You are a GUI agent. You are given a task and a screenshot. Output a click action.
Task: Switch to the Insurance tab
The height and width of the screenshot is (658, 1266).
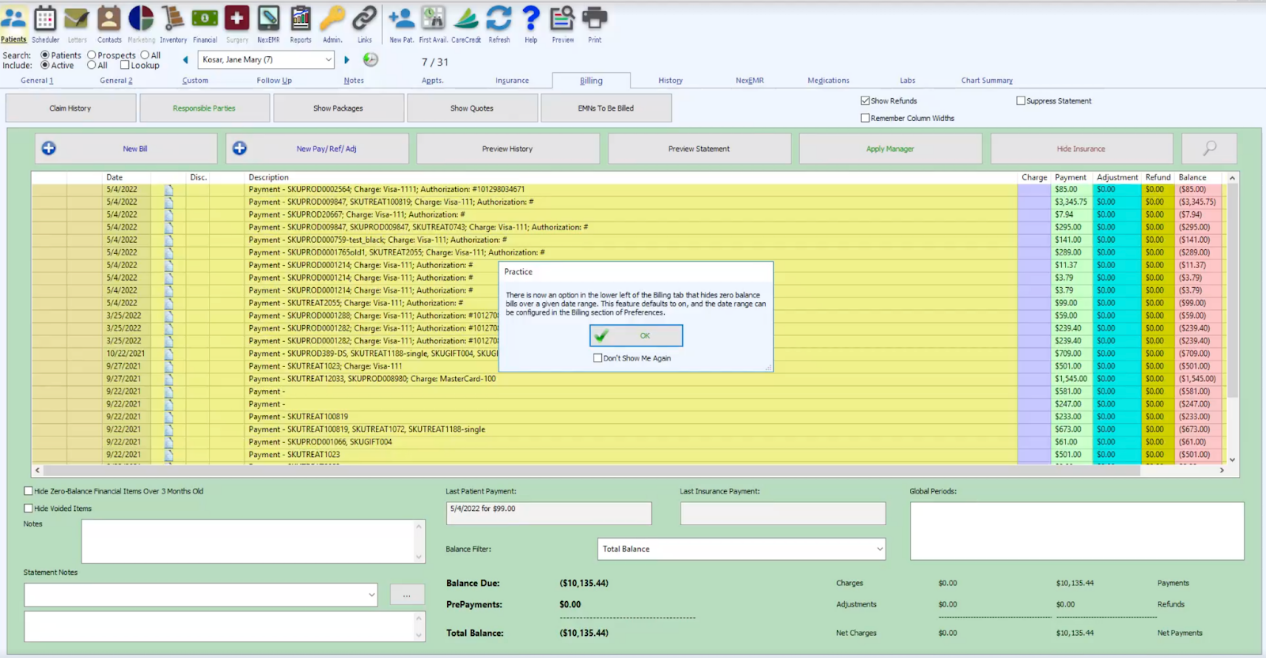512,81
